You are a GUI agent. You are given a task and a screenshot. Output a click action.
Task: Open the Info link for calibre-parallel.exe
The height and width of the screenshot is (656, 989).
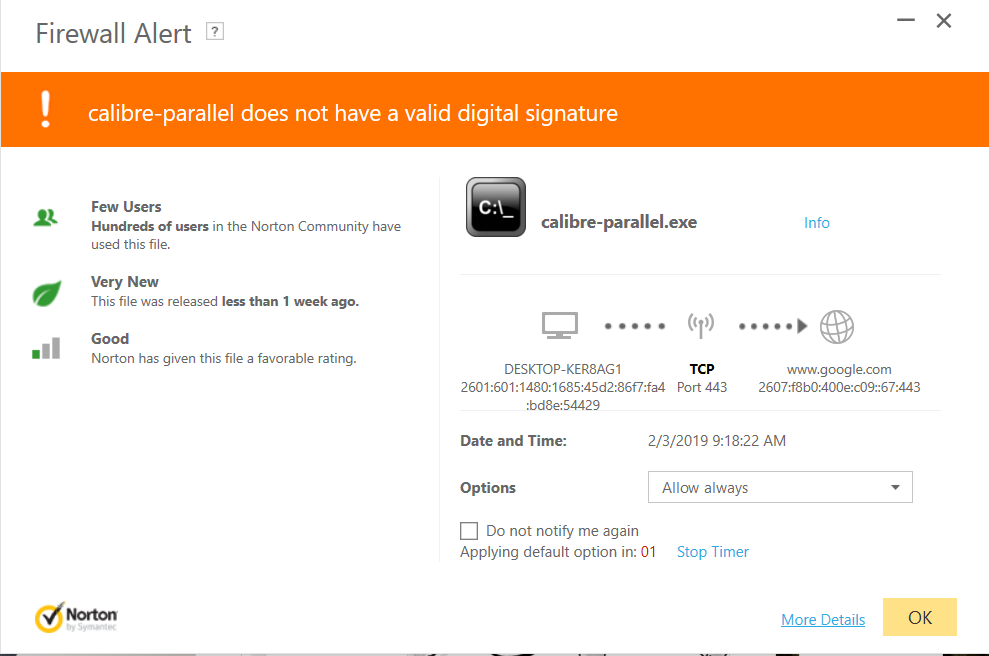pos(817,223)
